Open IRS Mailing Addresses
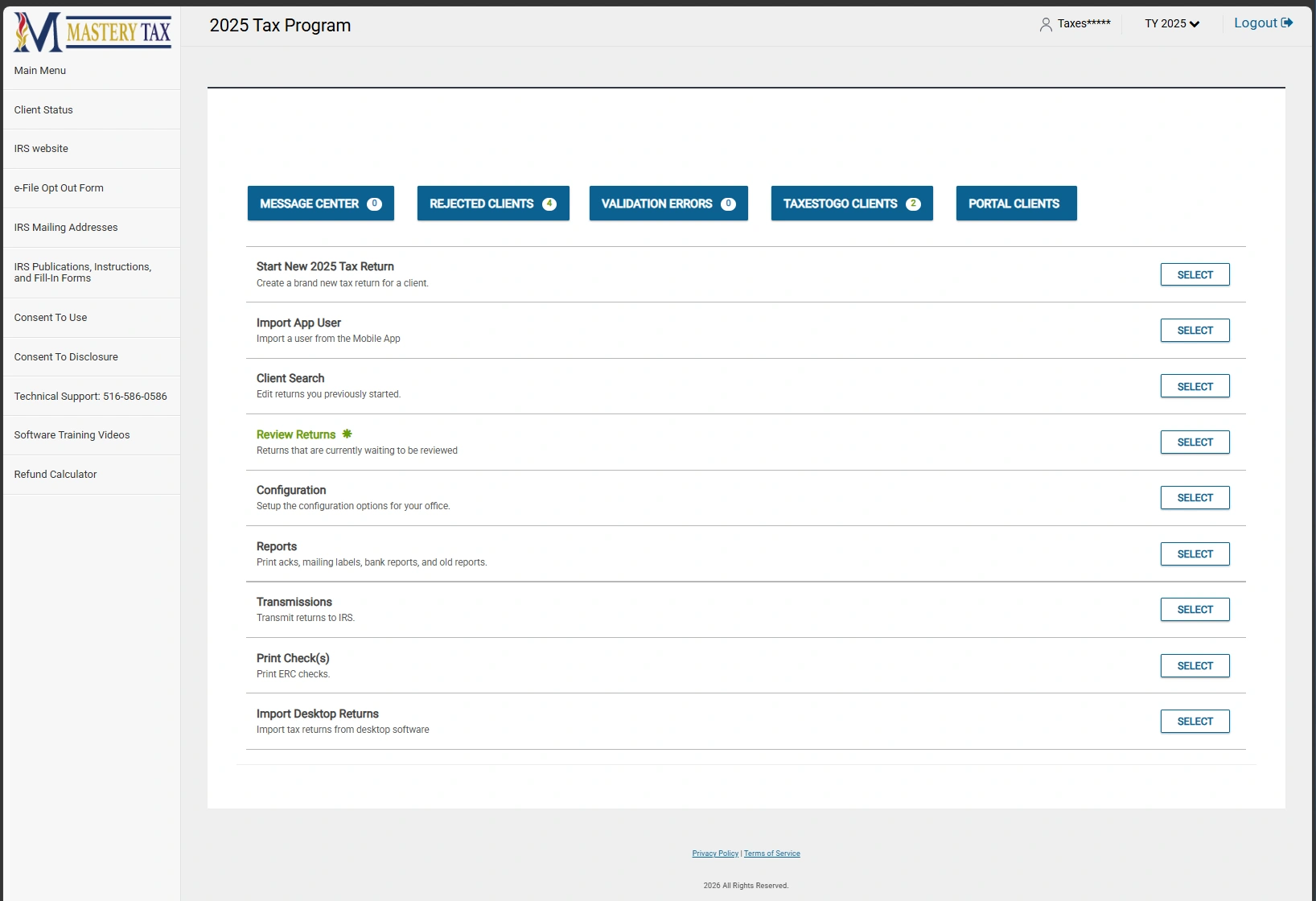 click(x=92, y=228)
